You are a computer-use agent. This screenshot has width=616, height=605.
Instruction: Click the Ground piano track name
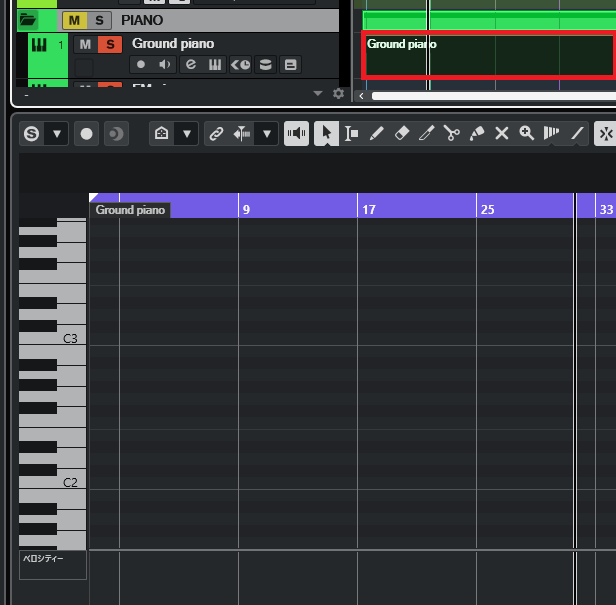(x=173, y=44)
